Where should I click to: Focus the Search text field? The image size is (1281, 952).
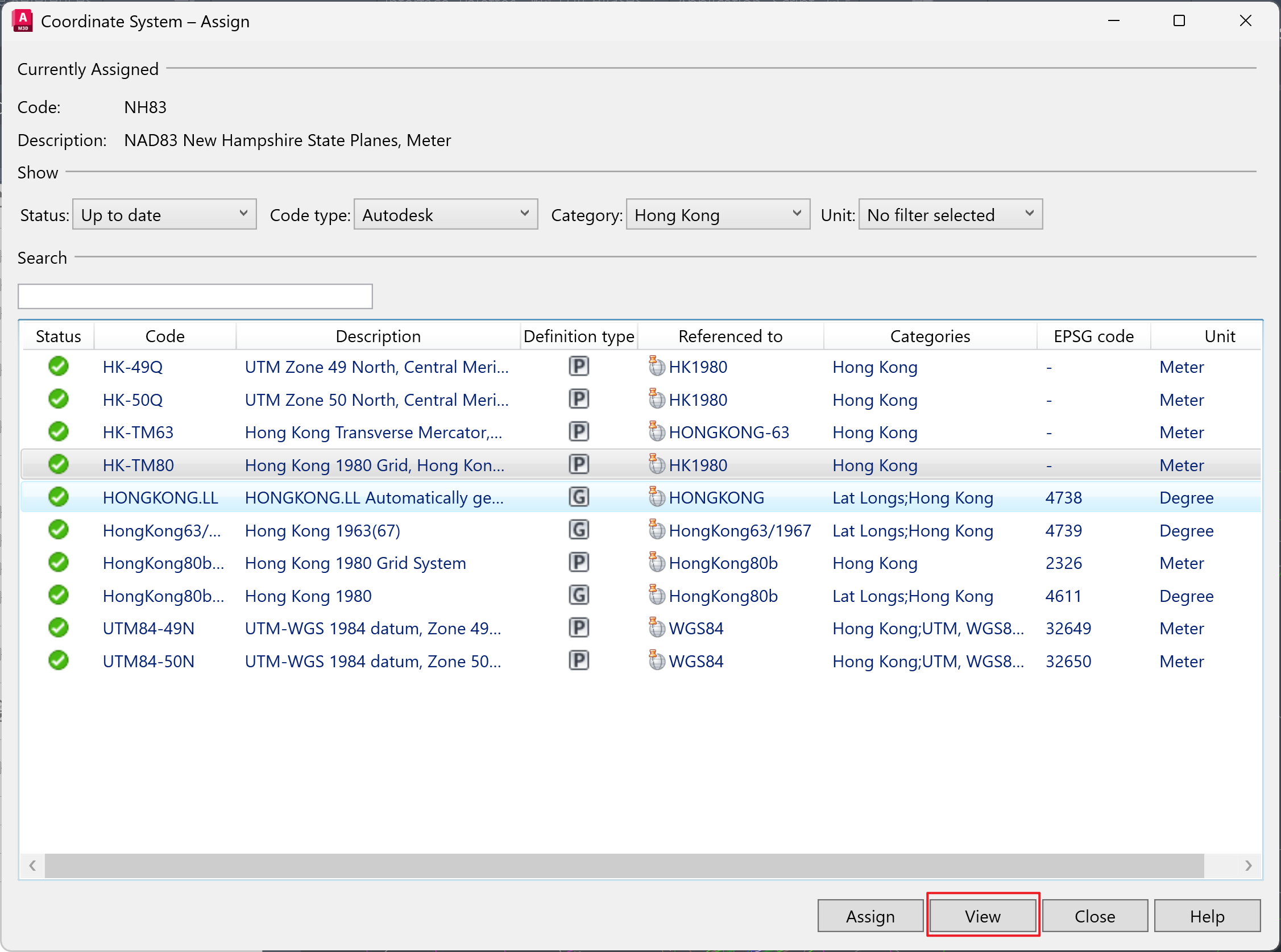tap(195, 296)
